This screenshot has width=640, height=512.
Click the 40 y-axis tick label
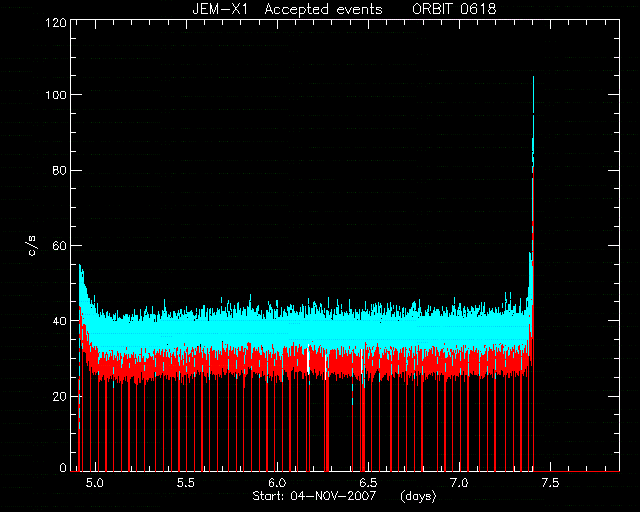(60, 321)
